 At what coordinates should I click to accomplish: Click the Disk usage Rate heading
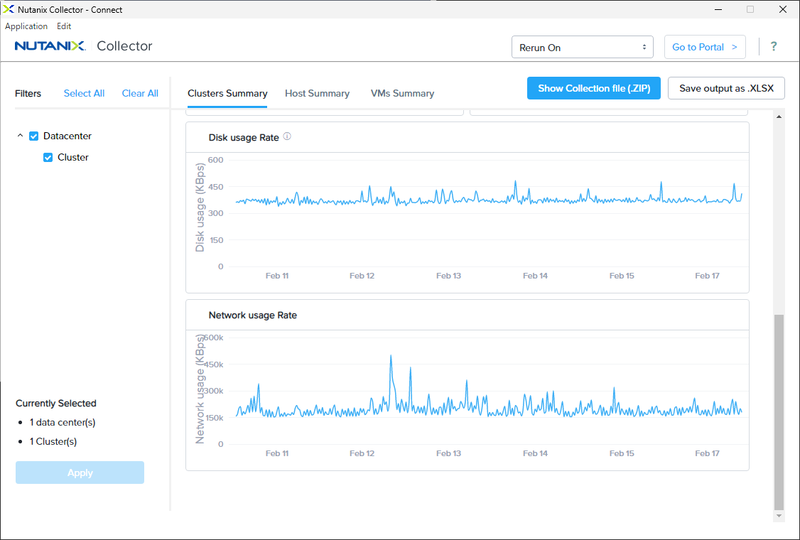click(243, 137)
